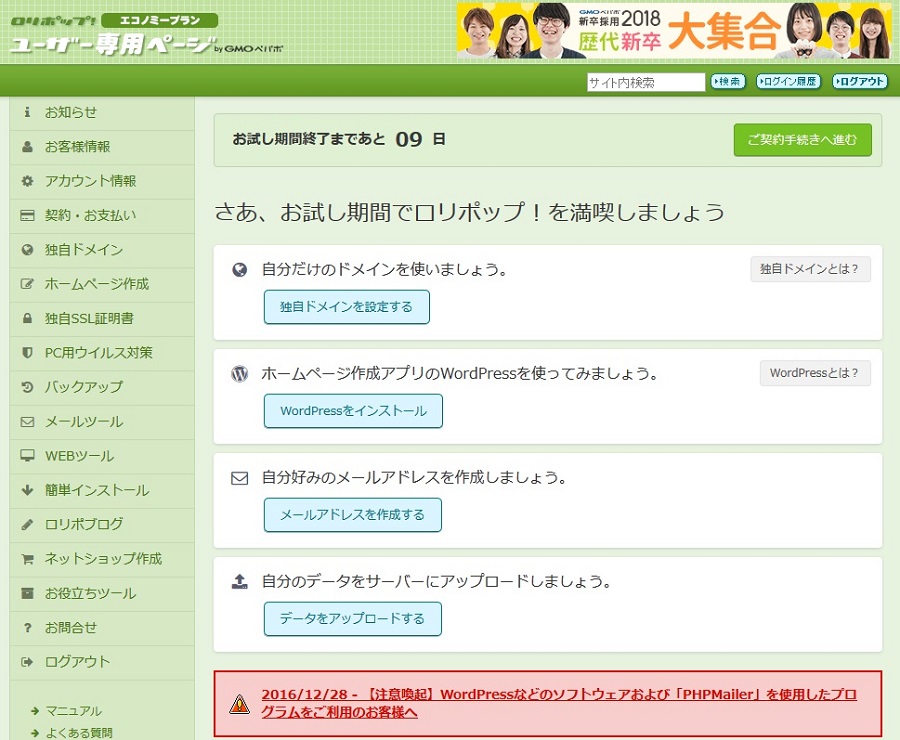900x740 pixels.
Task: Open ロリポブログ in the sidebar
Action: [x=102, y=525]
